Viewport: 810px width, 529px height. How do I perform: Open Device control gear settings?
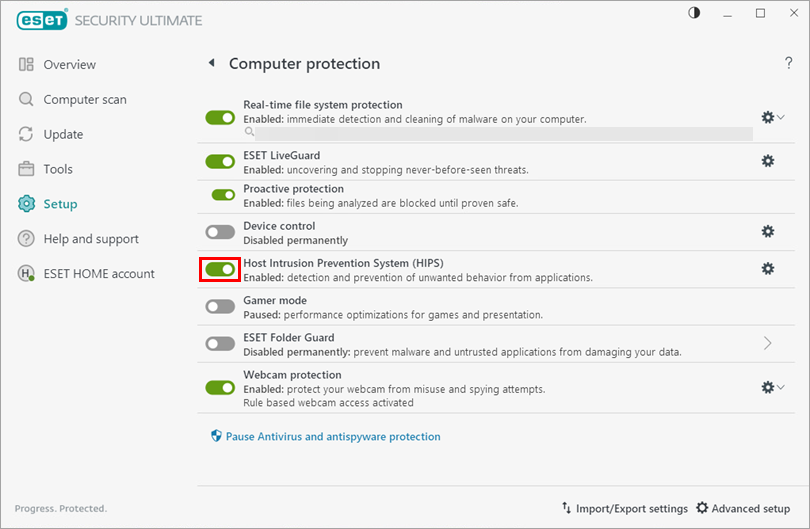(768, 231)
